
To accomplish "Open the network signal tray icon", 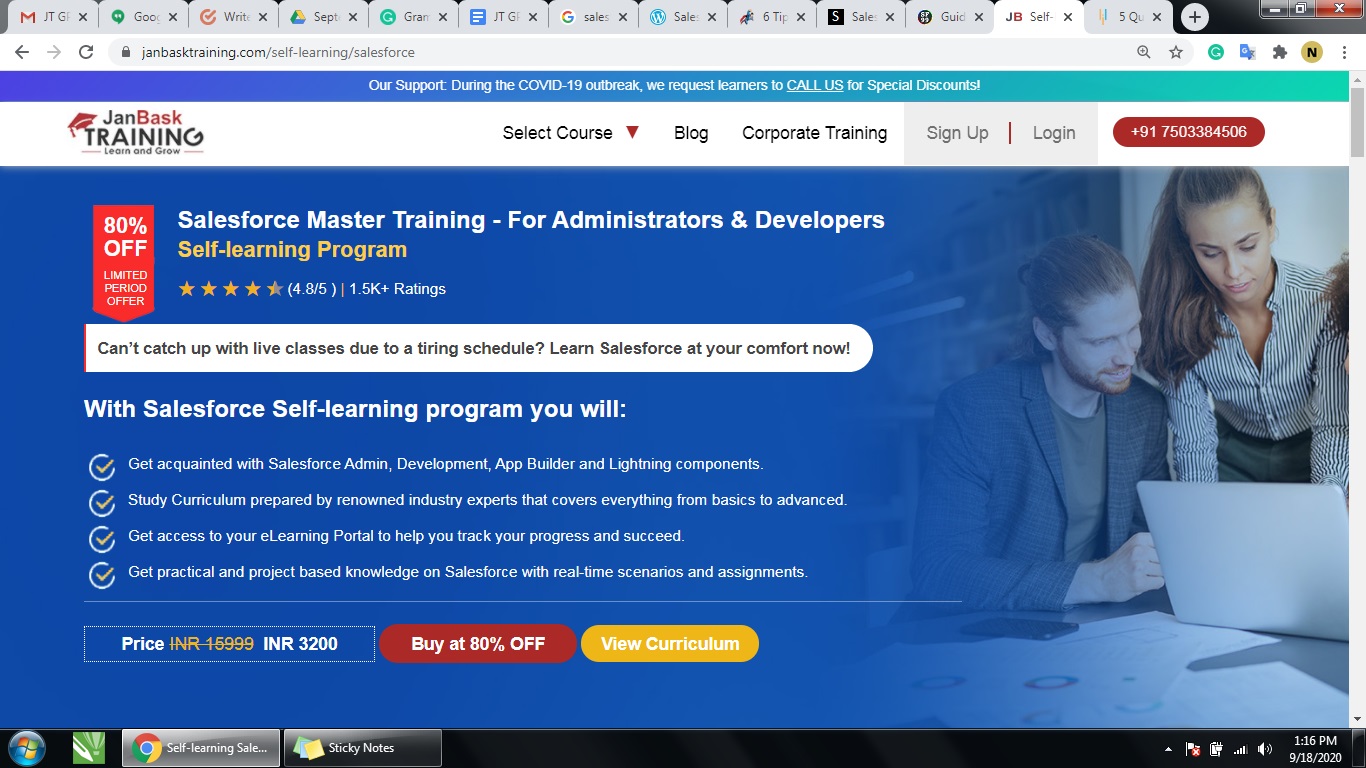I will [1241, 749].
